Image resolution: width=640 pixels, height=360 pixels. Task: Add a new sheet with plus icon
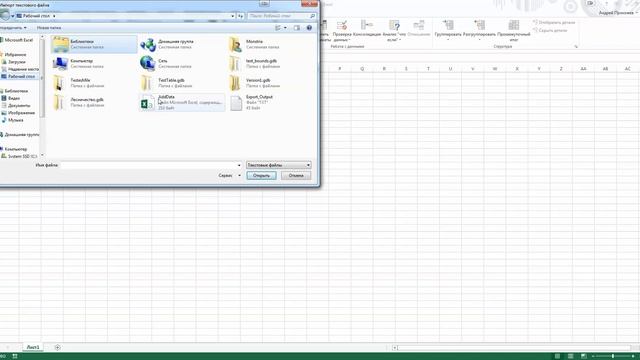click(57, 347)
